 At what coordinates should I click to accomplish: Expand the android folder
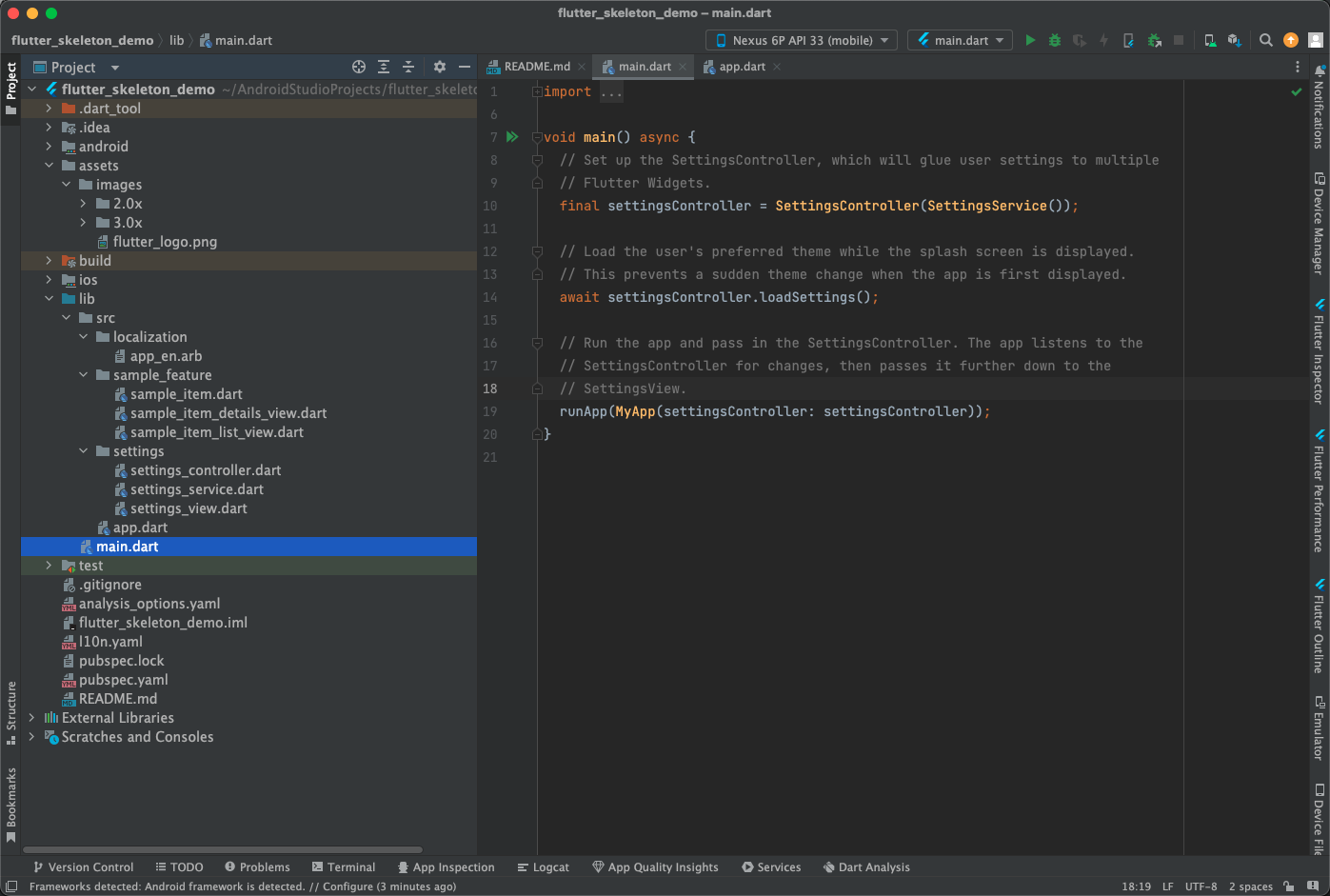click(x=48, y=146)
